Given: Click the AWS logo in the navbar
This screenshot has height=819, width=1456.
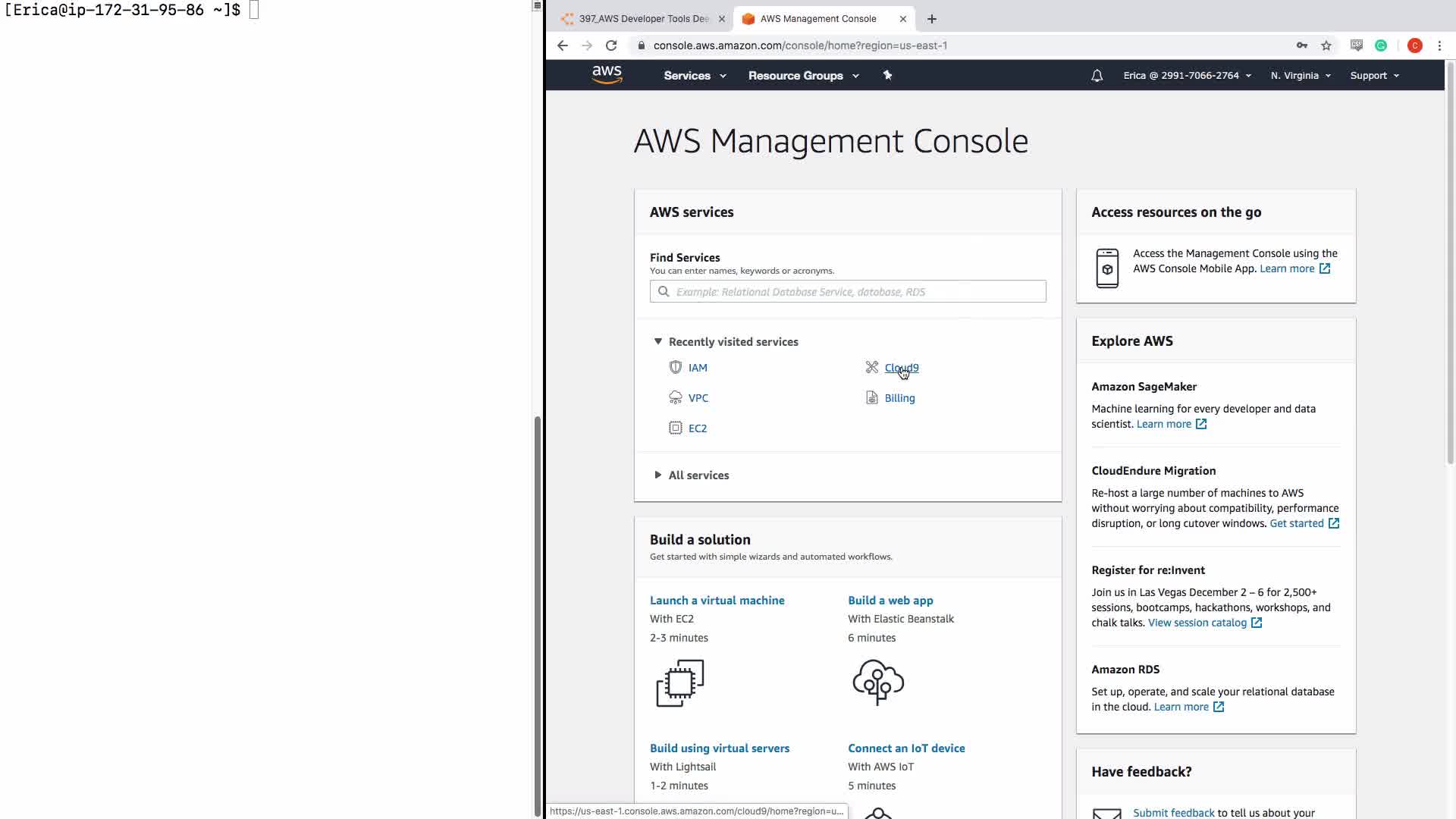Looking at the screenshot, I should [607, 74].
